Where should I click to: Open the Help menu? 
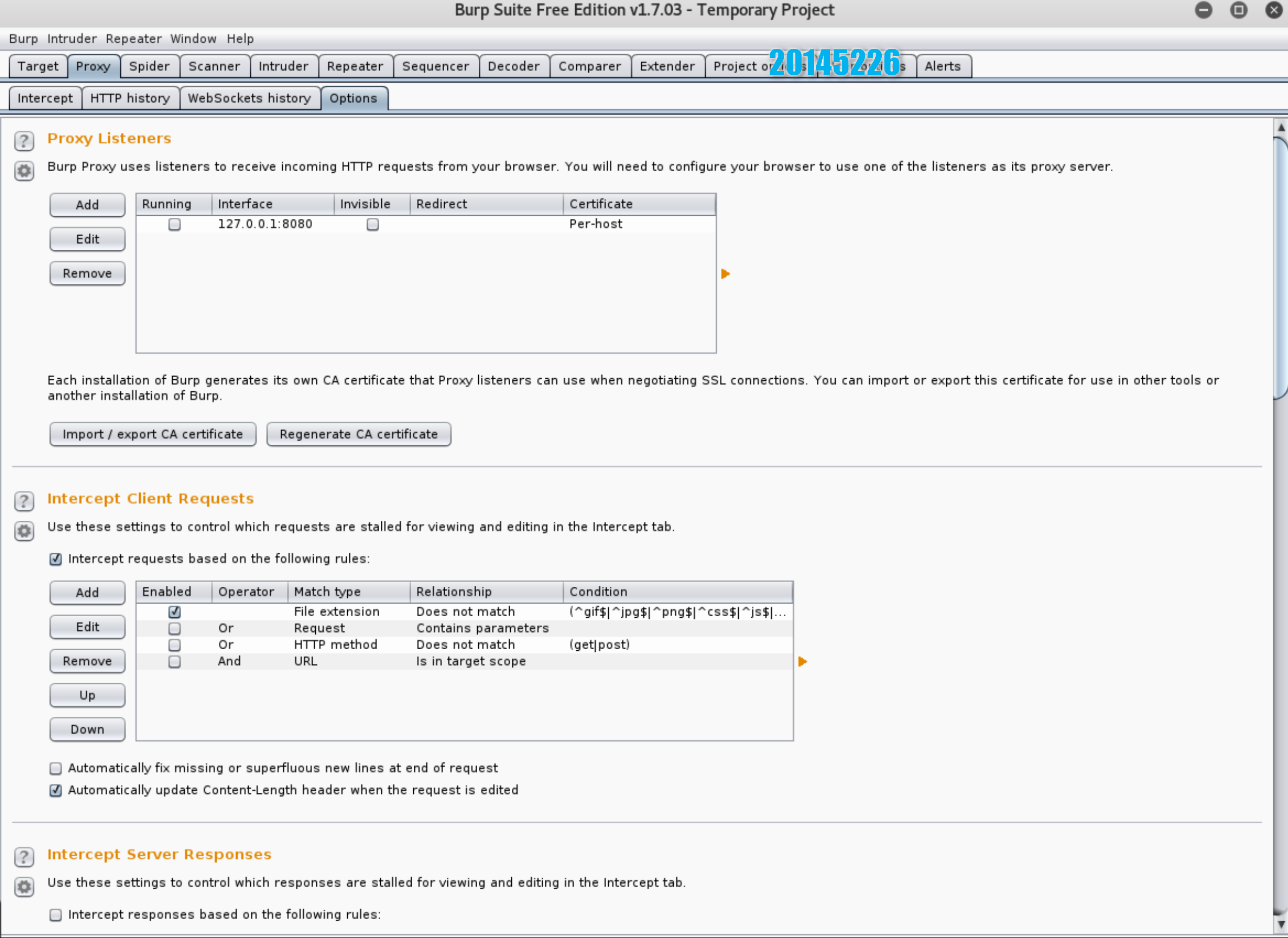click(240, 38)
